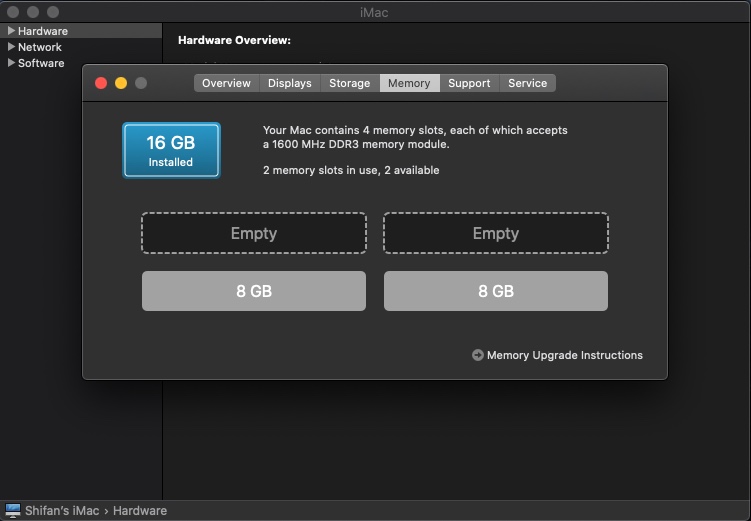
Task: Open Memory Upgrade Instructions link
Action: [x=565, y=355]
